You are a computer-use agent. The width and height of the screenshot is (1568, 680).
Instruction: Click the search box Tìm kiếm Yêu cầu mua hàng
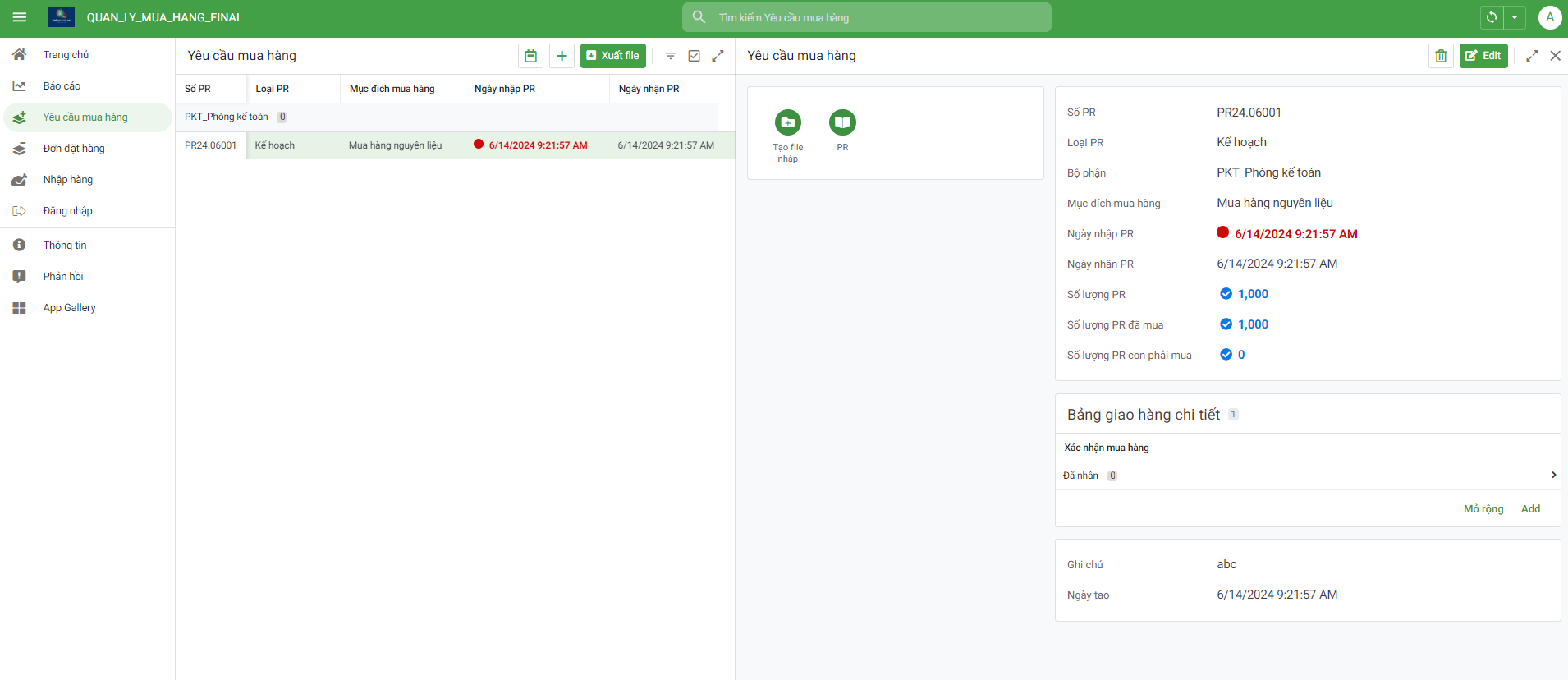click(x=866, y=17)
